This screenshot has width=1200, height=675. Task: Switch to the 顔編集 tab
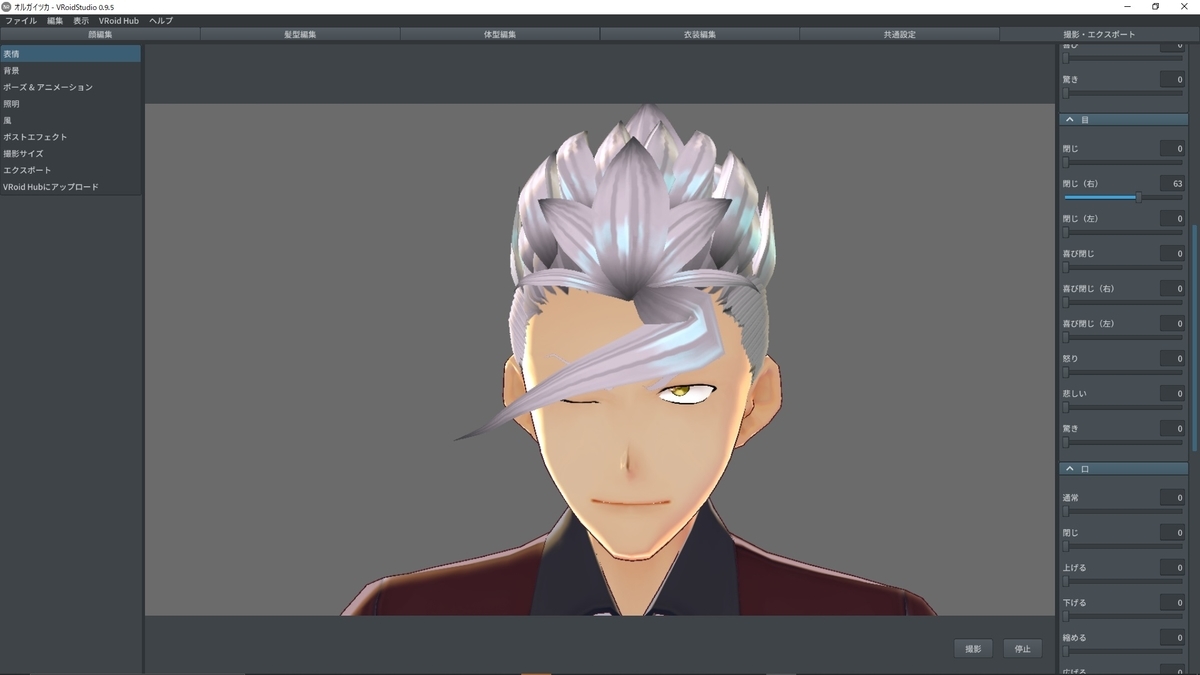tap(100, 34)
